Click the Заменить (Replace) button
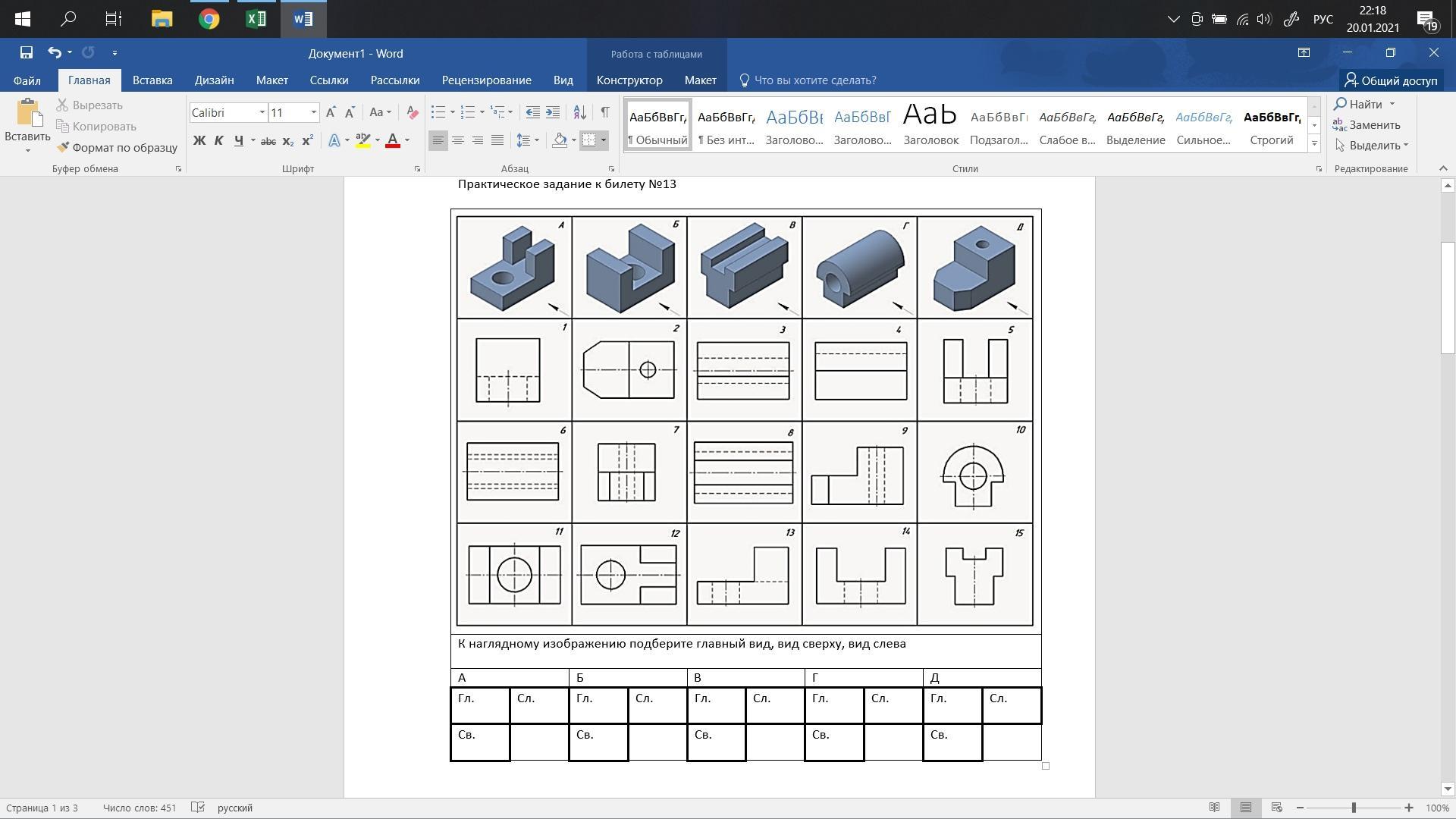The height and width of the screenshot is (819, 1456). [x=1367, y=124]
